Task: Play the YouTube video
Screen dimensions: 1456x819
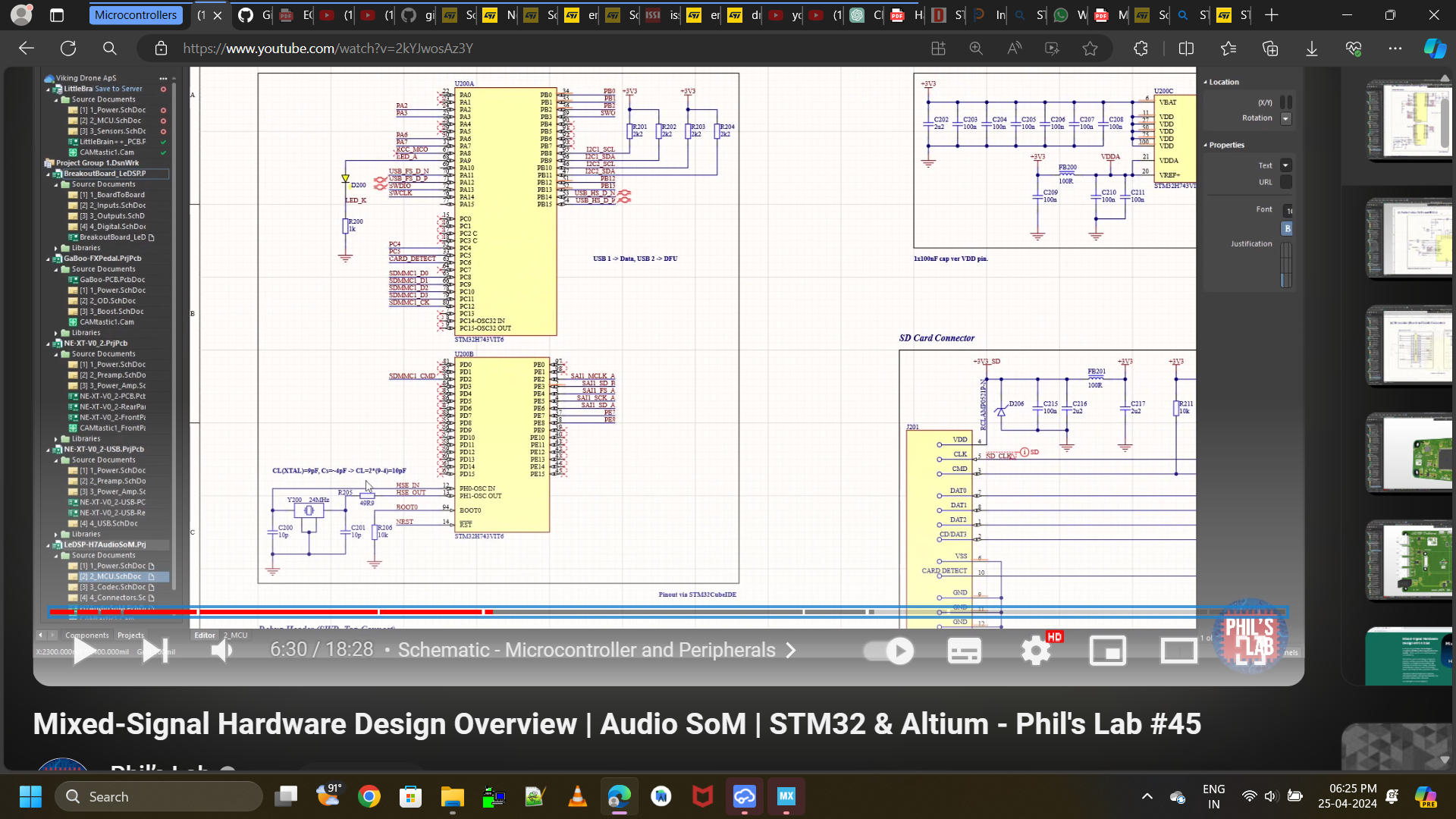Action: pyautogui.click(x=83, y=651)
